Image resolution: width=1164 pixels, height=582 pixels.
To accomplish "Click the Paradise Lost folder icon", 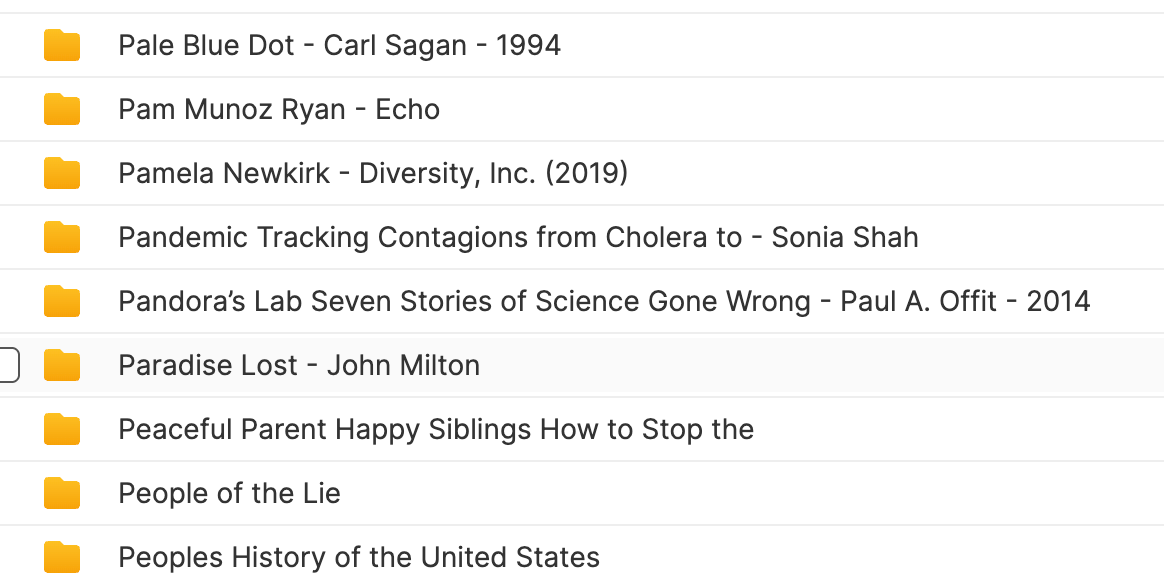I will coord(62,364).
